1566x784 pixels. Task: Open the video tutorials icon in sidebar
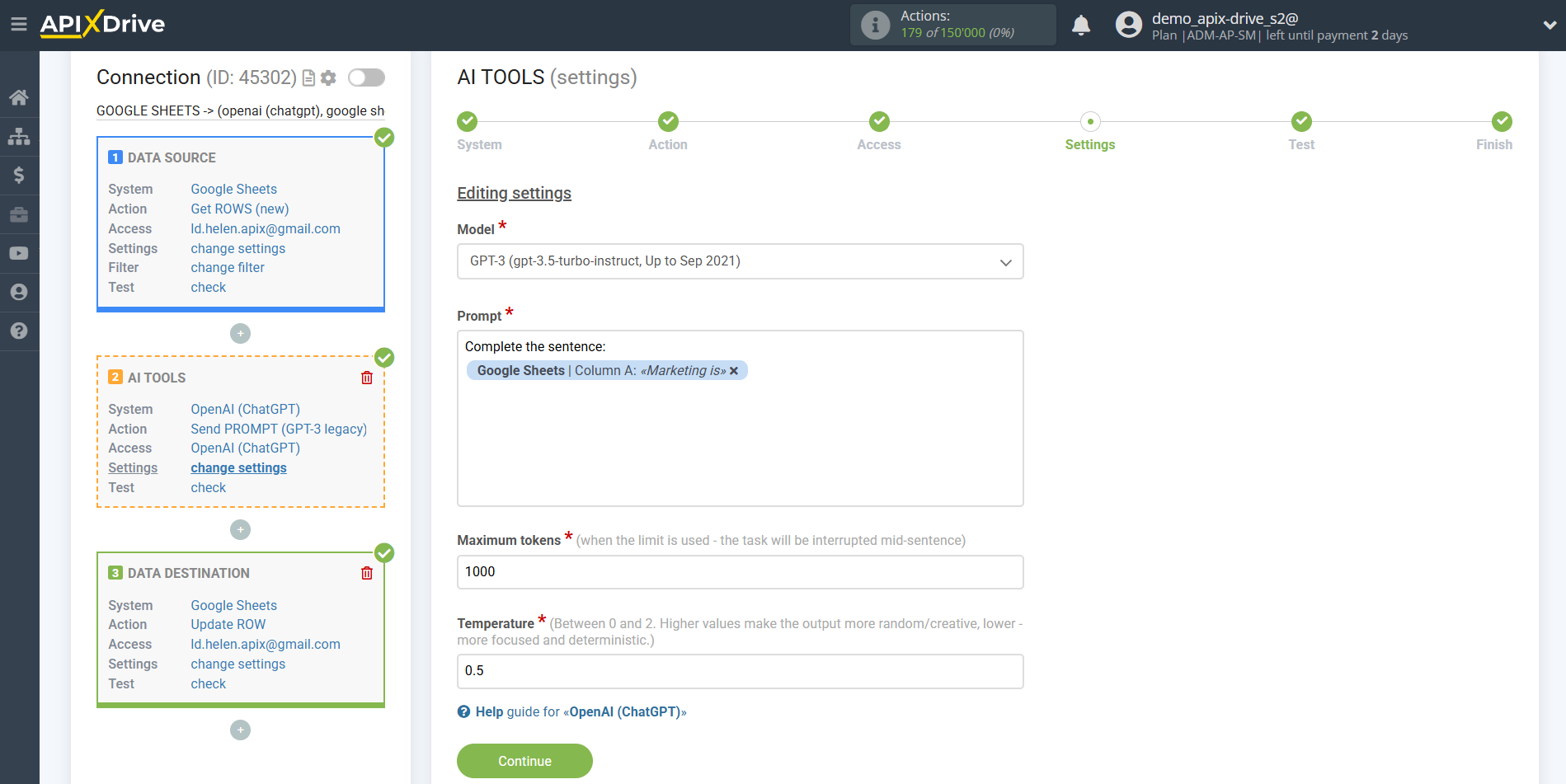(x=19, y=253)
